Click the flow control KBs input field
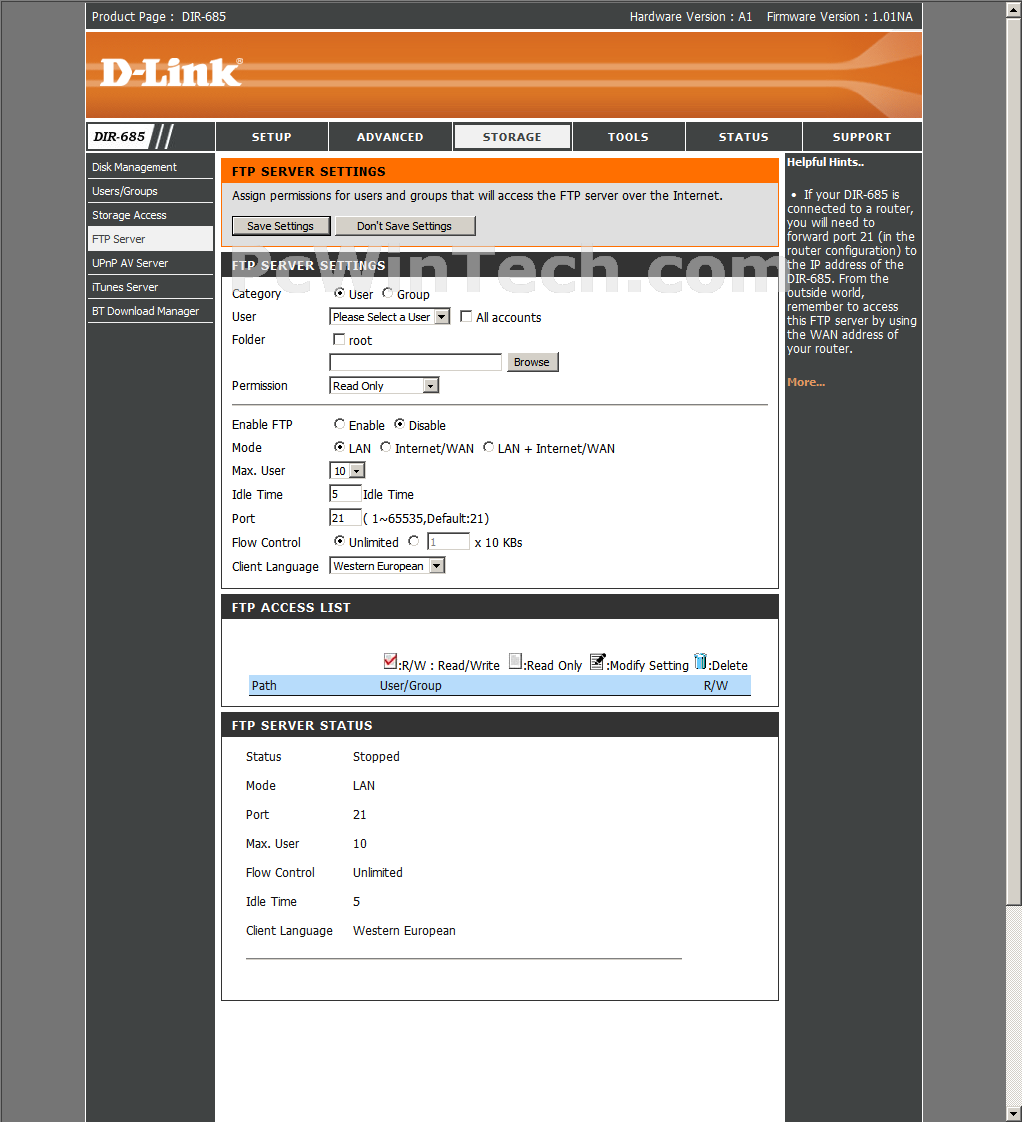The height and width of the screenshot is (1122, 1022). click(x=448, y=542)
